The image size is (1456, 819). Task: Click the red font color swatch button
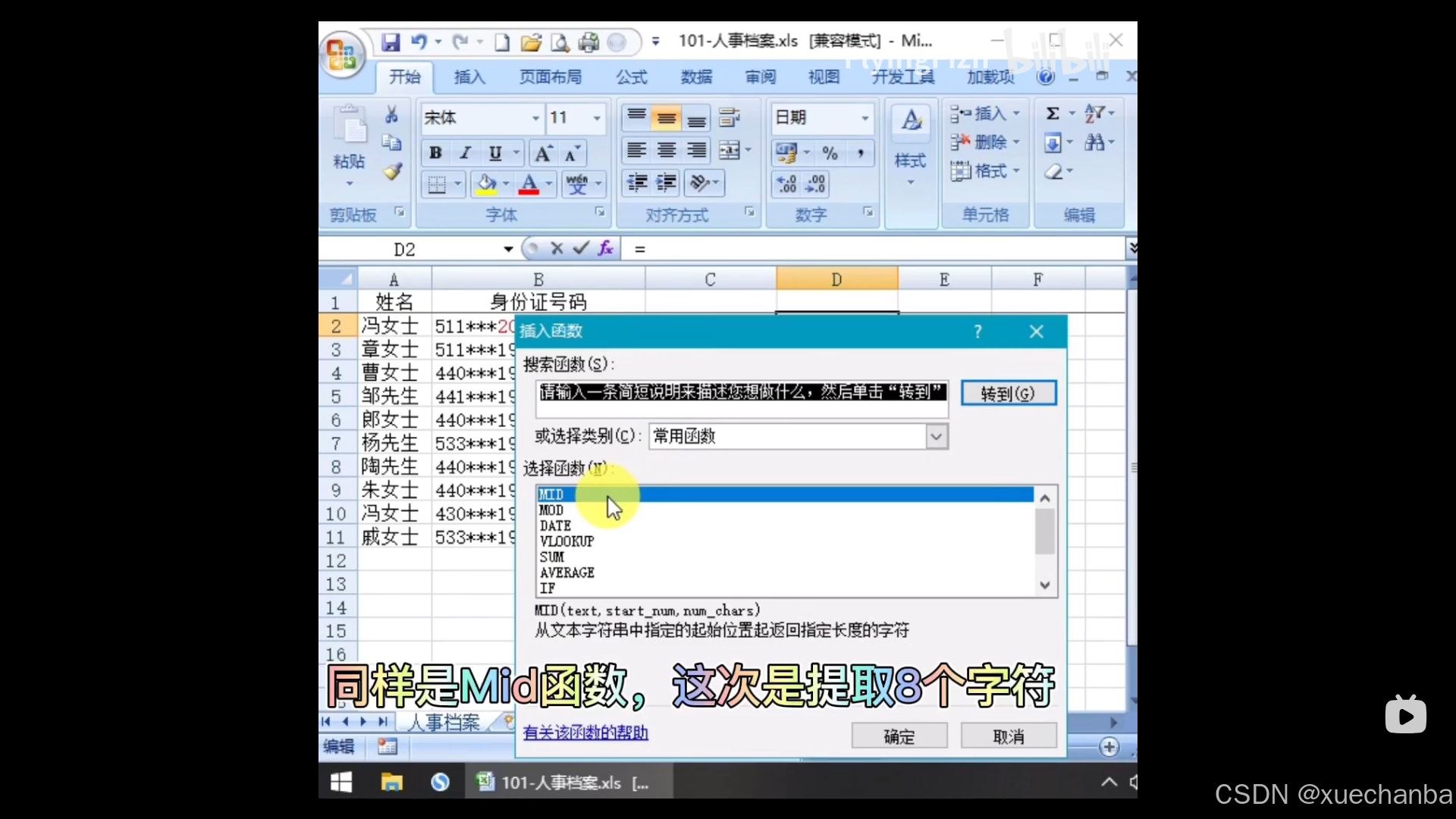529,184
